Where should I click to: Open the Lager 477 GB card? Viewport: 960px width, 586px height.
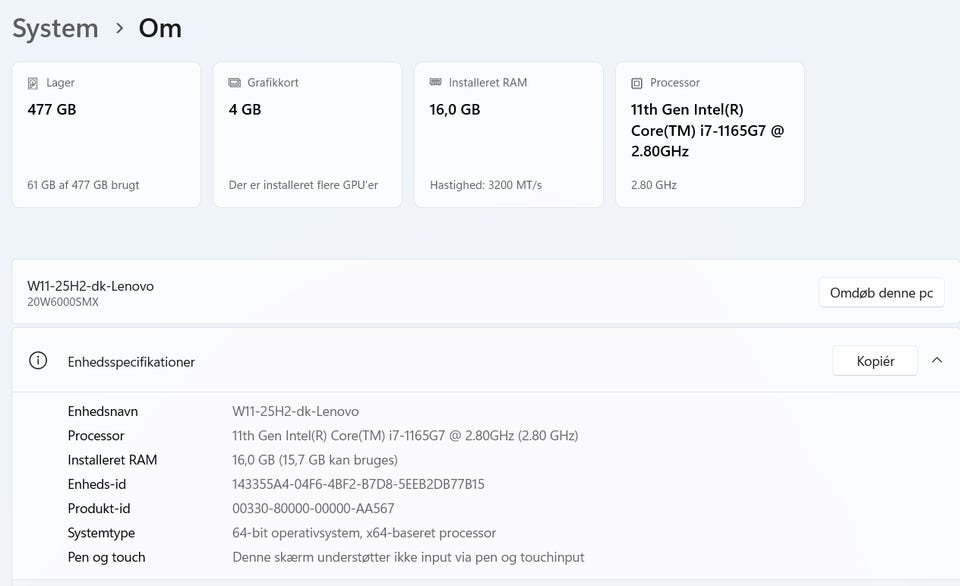click(106, 135)
